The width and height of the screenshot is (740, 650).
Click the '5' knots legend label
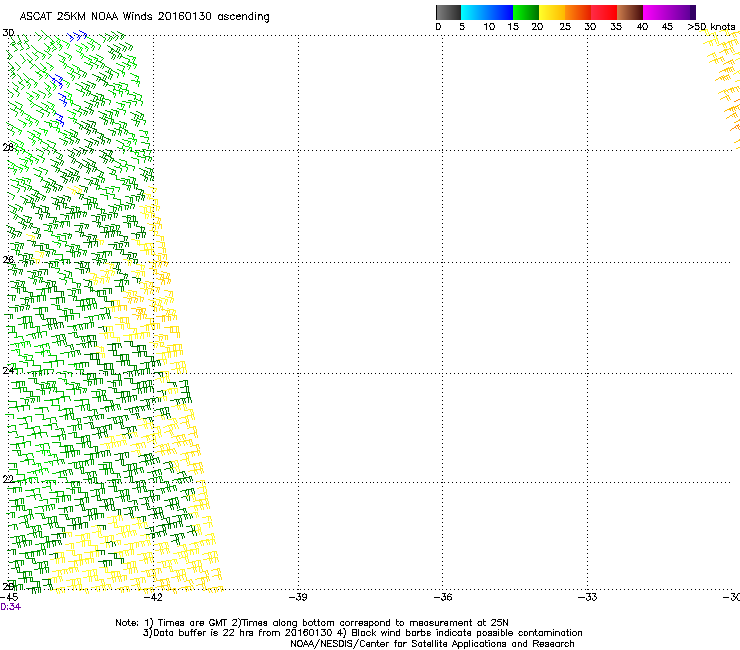[462, 27]
